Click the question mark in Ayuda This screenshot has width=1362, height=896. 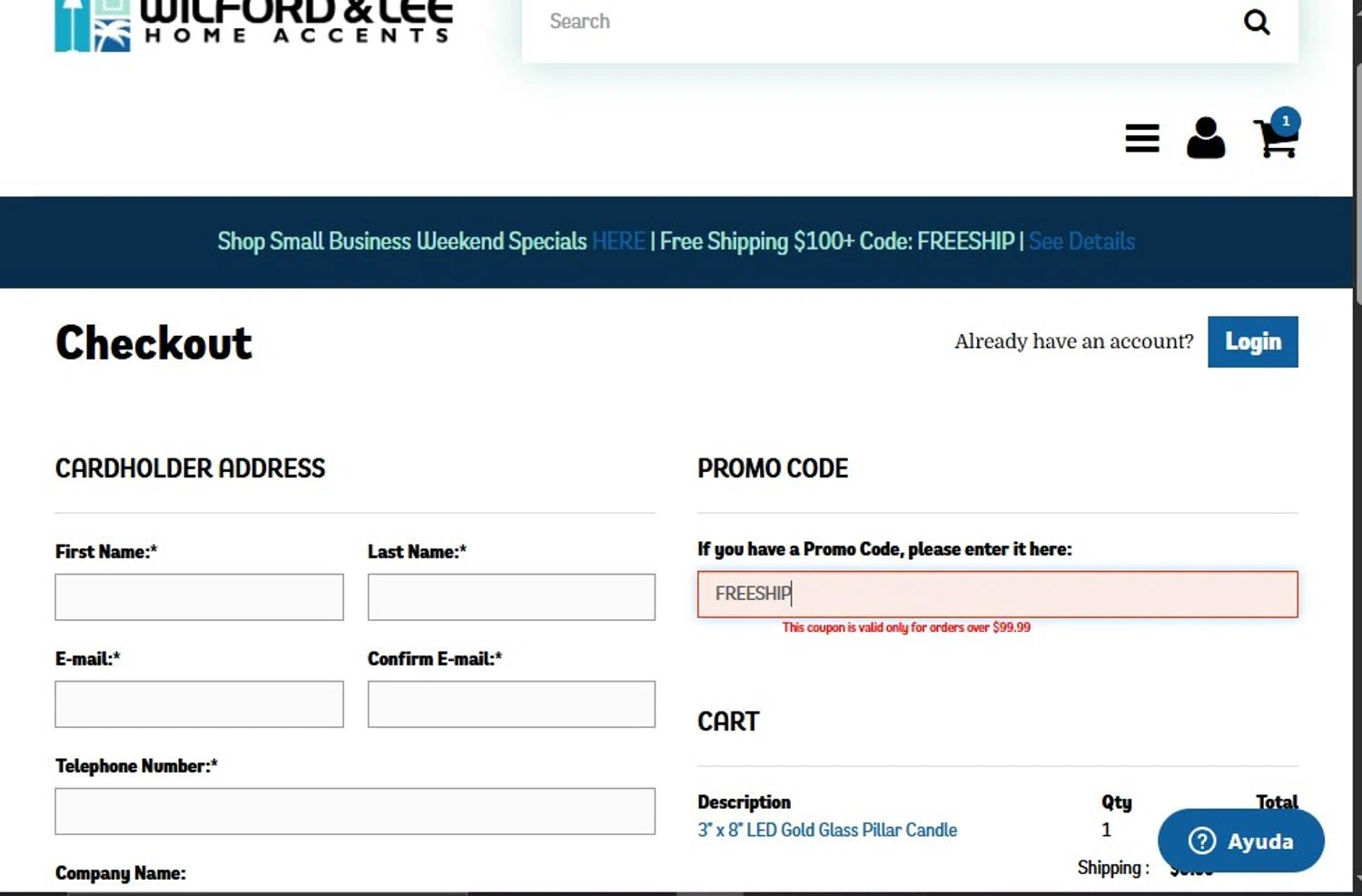(x=1201, y=841)
